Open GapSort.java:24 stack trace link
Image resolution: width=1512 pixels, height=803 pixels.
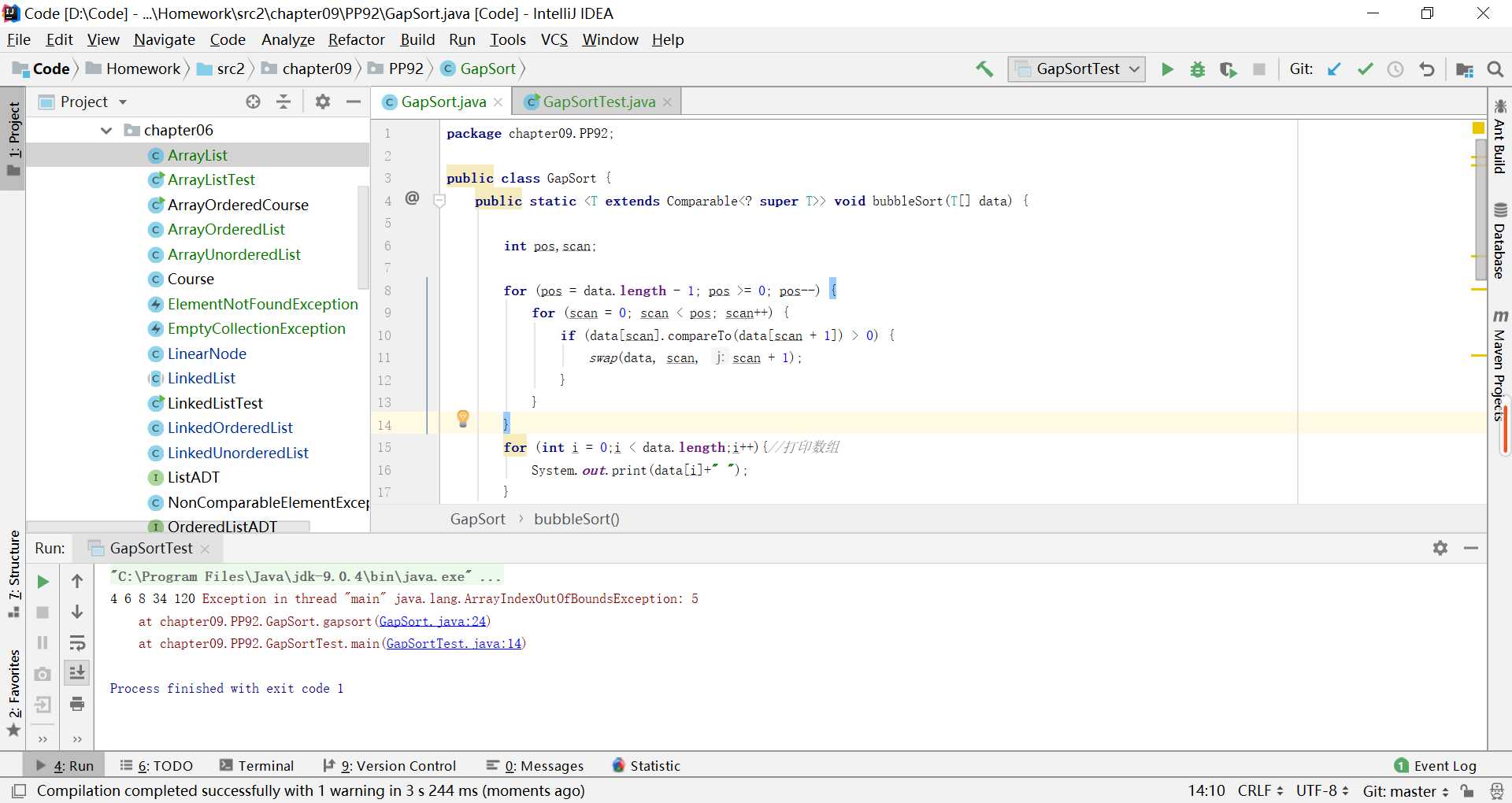coord(432,621)
